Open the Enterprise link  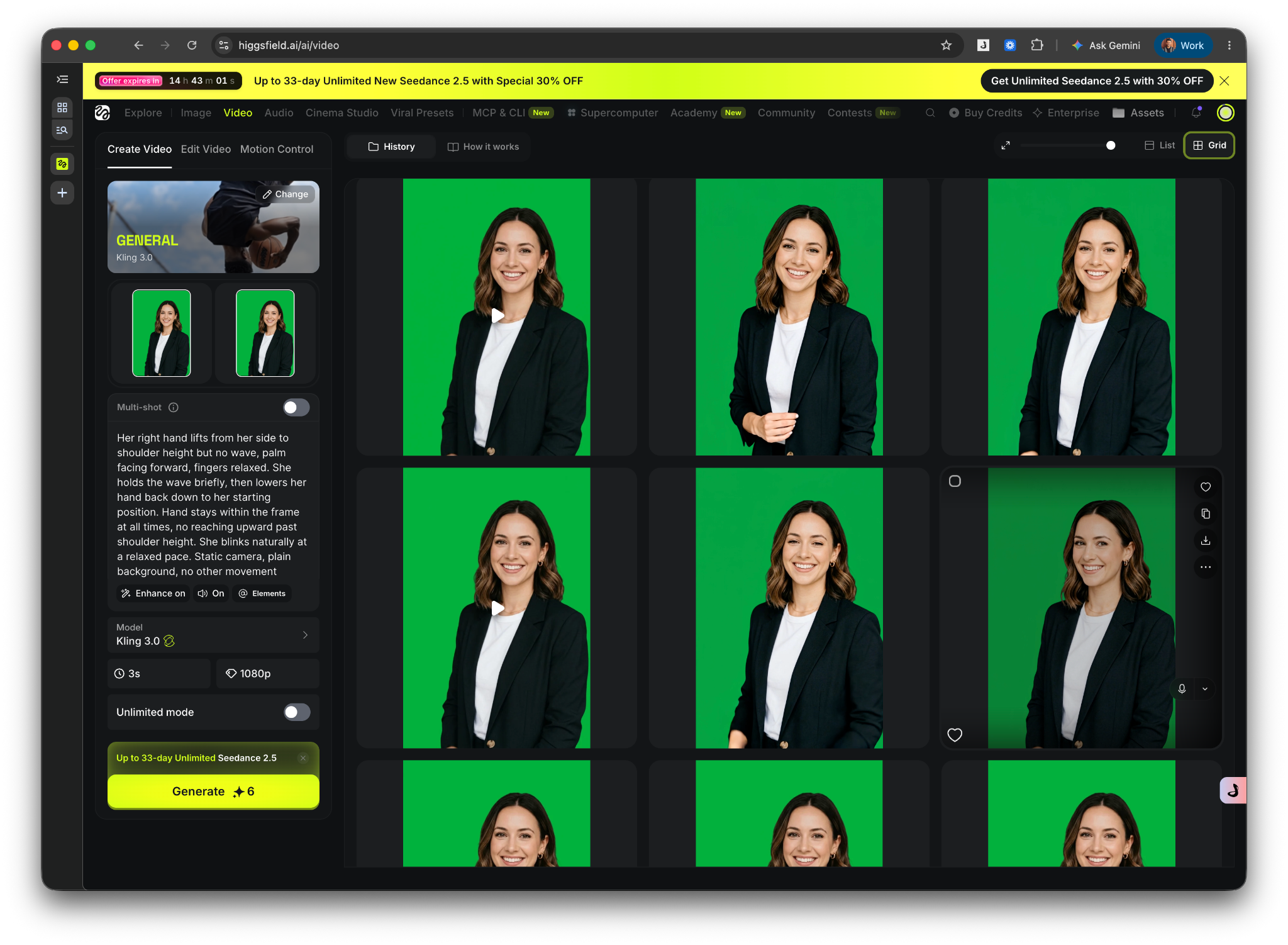[x=1066, y=113]
